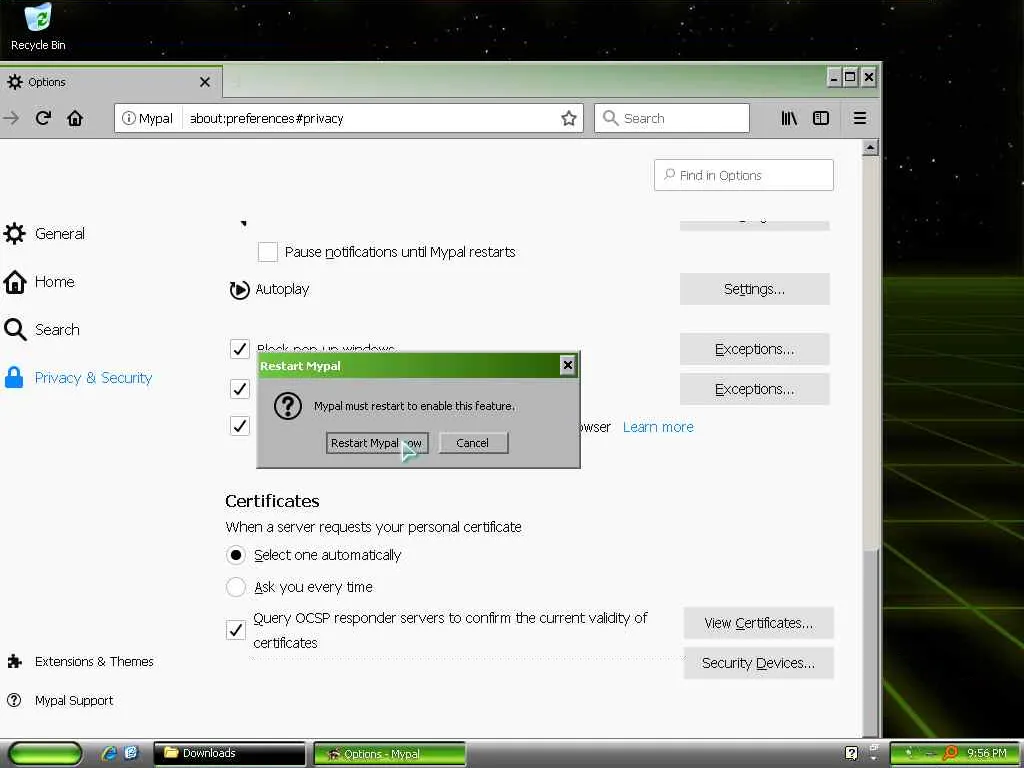The image size is (1024, 768).
Task: Close the Options tab
Action: tap(204, 82)
